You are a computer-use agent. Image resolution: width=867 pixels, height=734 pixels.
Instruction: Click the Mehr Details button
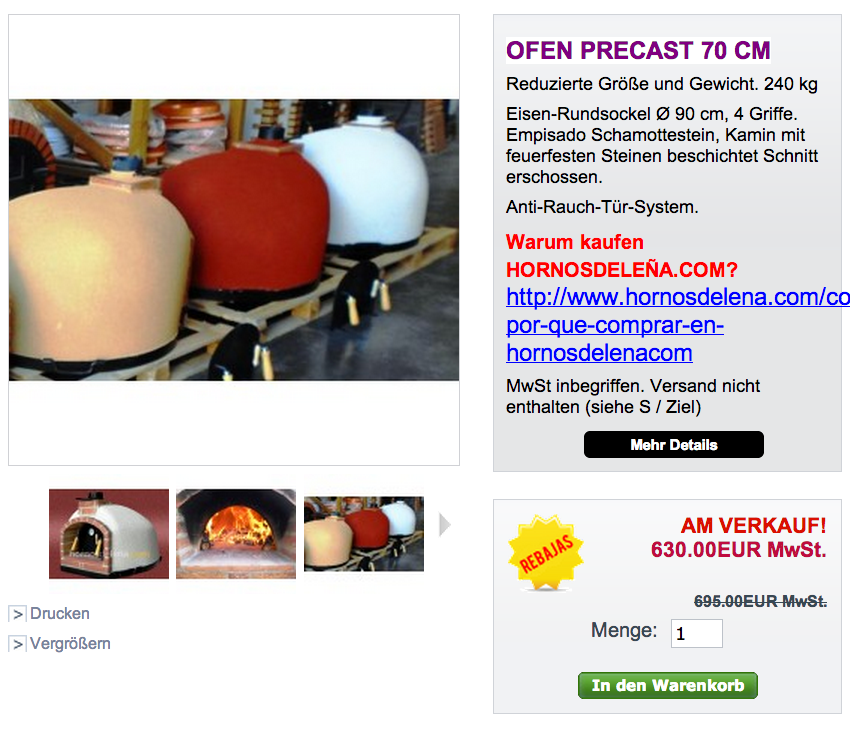[x=673, y=445]
